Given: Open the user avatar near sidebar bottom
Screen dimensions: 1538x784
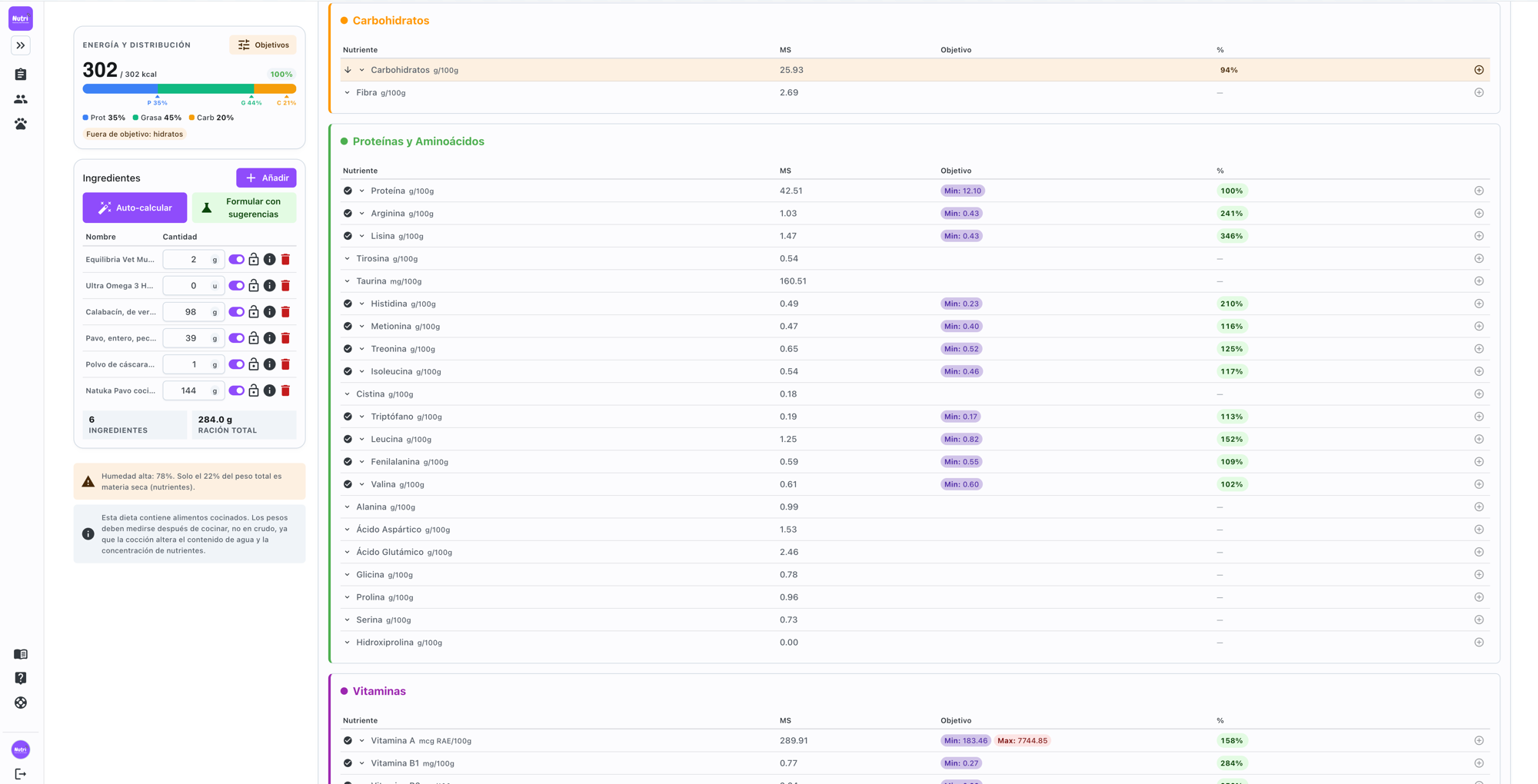Looking at the screenshot, I should (x=21, y=749).
